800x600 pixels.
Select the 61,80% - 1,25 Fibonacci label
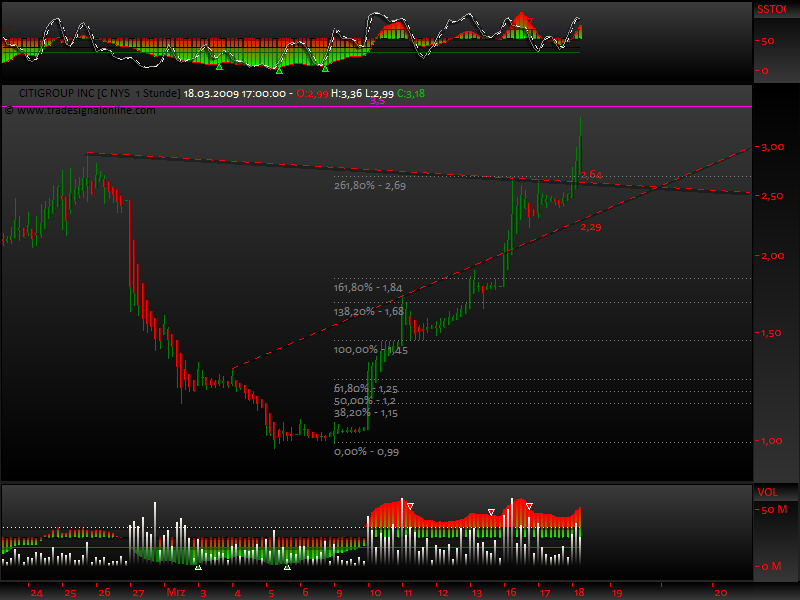[x=366, y=389]
